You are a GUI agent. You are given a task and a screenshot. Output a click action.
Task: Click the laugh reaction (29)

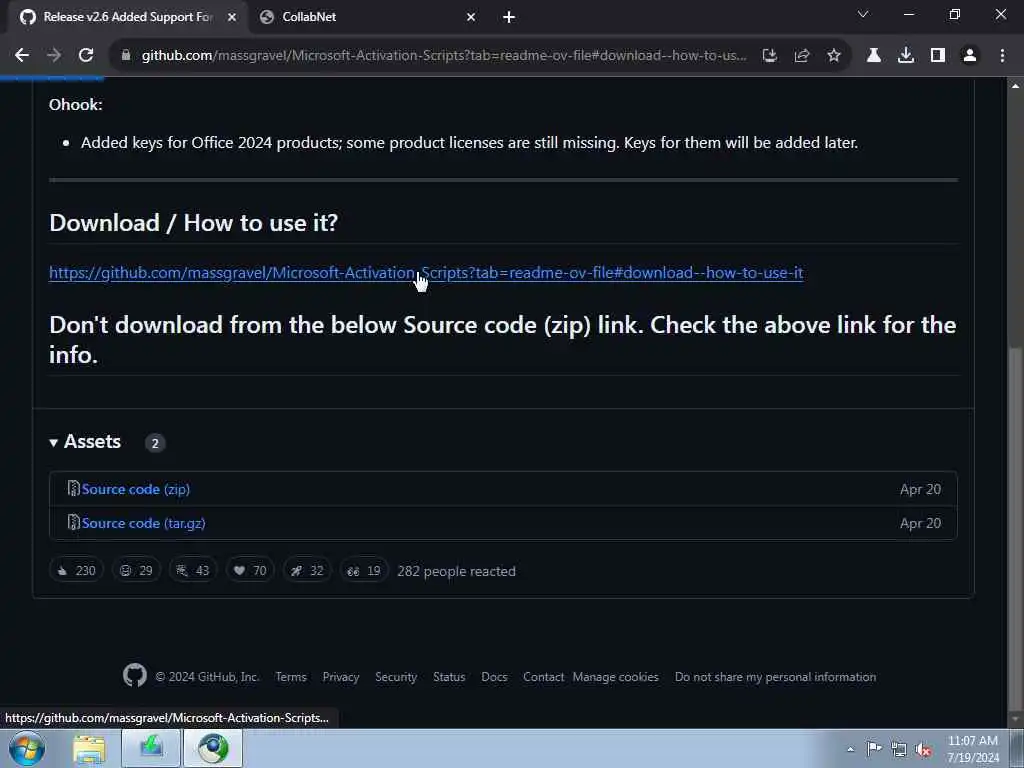coord(136,571)
